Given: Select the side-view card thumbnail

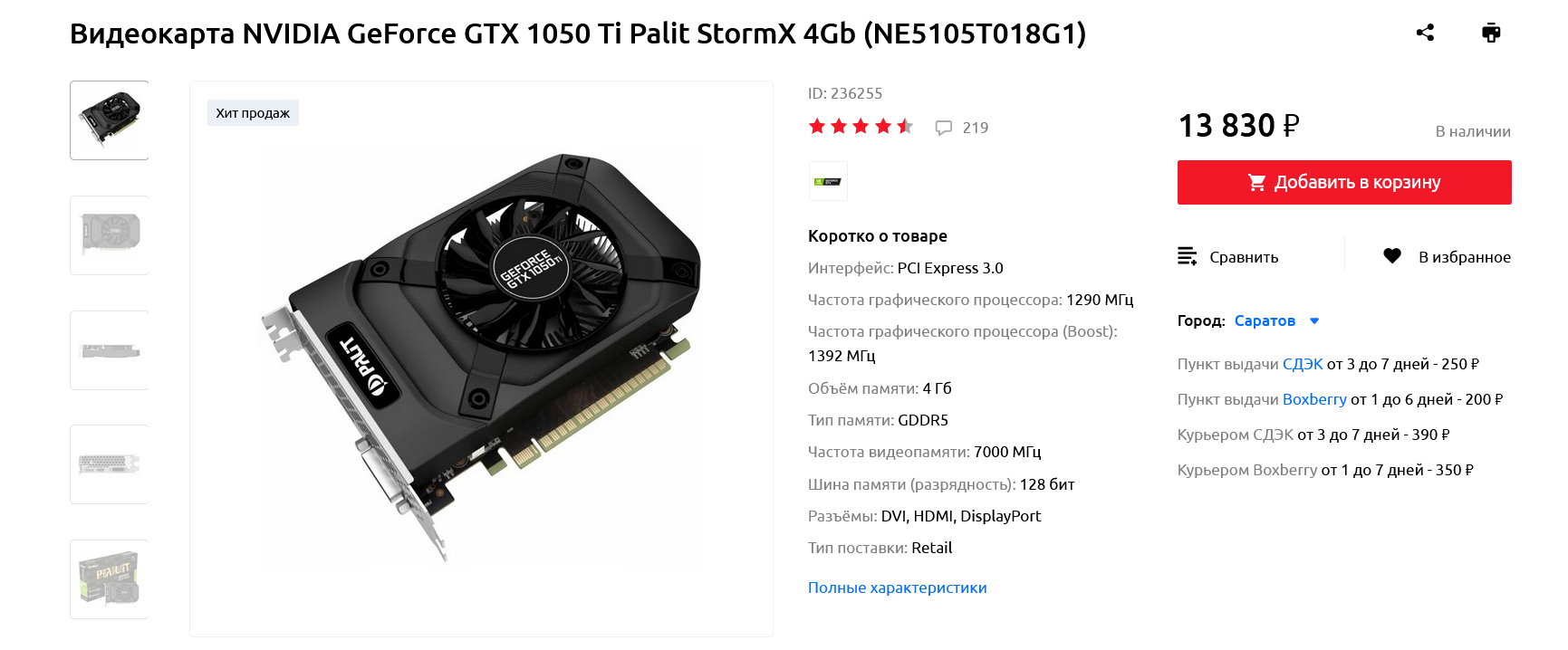Looking at the screenshot, I should [x=110, y=350].
